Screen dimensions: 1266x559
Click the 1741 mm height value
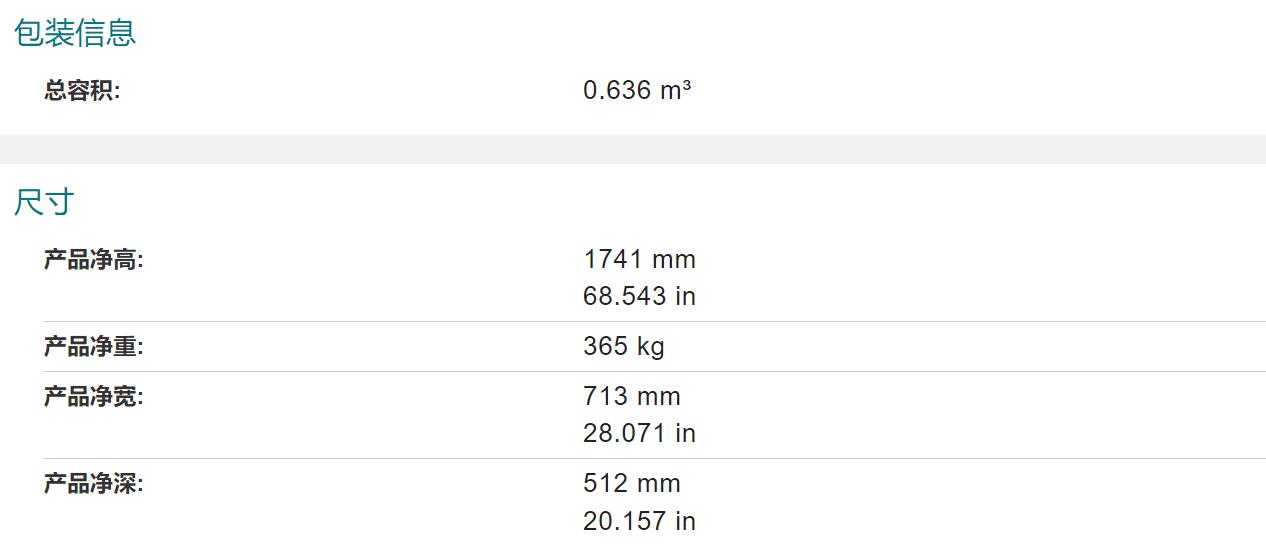639,260
